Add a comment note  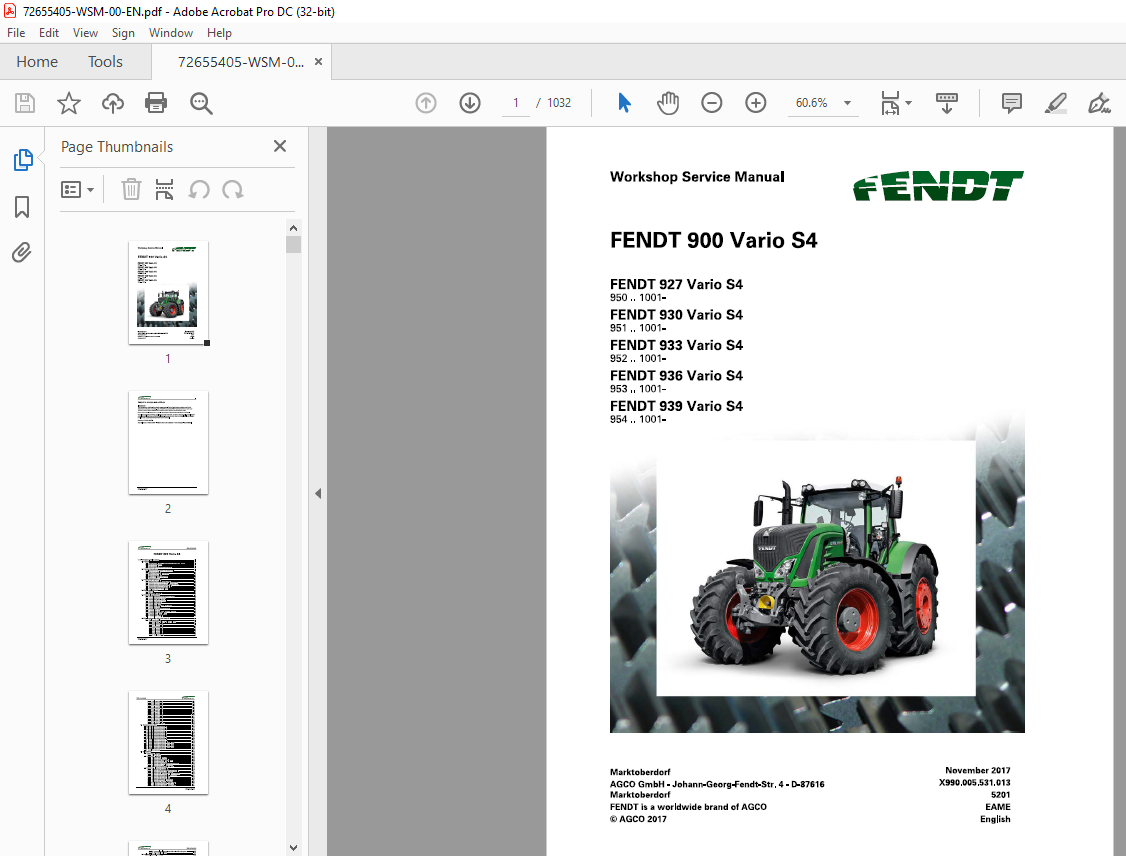coord(1011,103)
